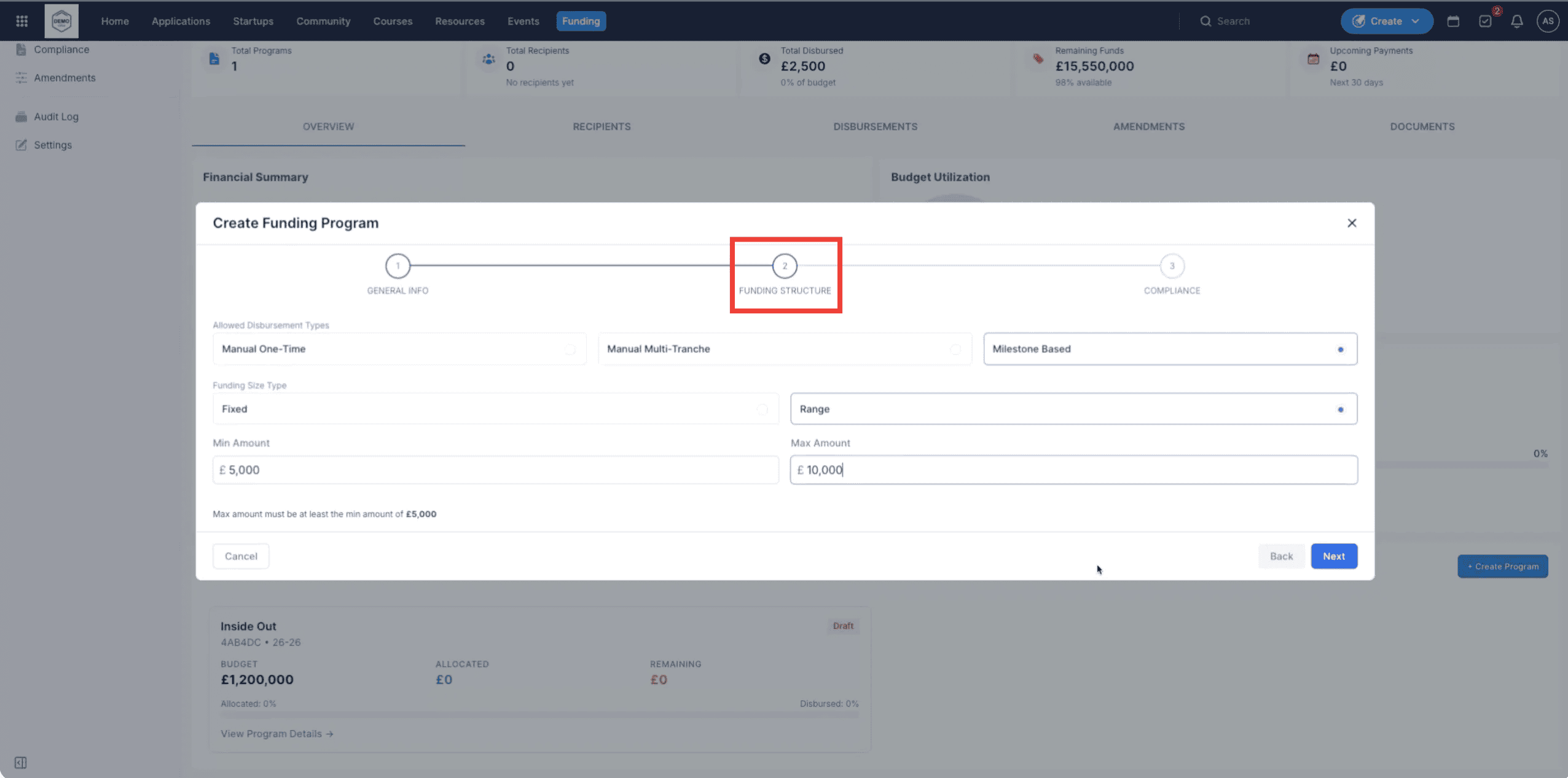The height and width of the screenshot is (778, 1568).
Task: Collapse the left sidebar panel
Action: pos(20,762)
